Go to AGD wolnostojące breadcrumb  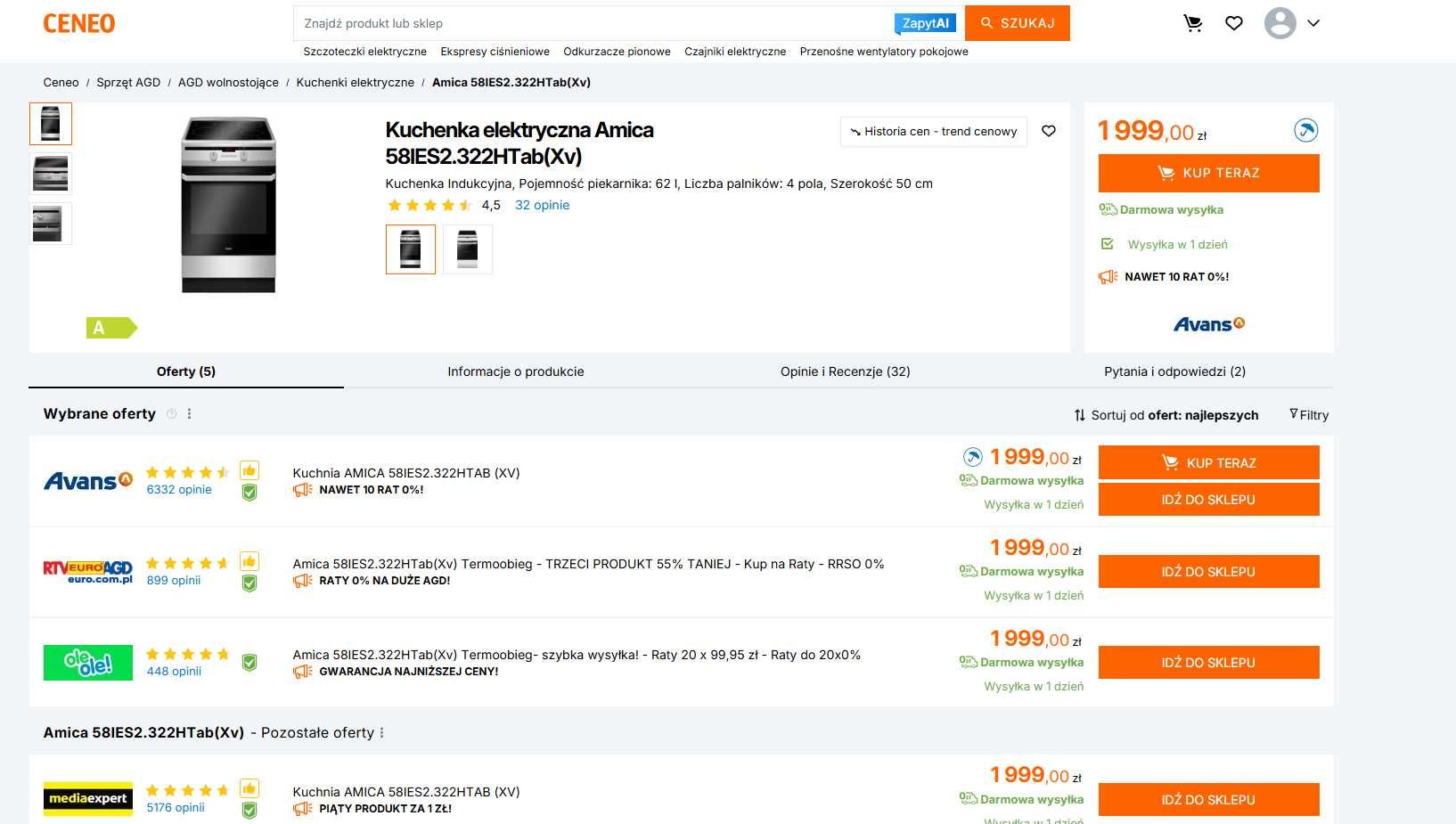click(x=228, y=82)
